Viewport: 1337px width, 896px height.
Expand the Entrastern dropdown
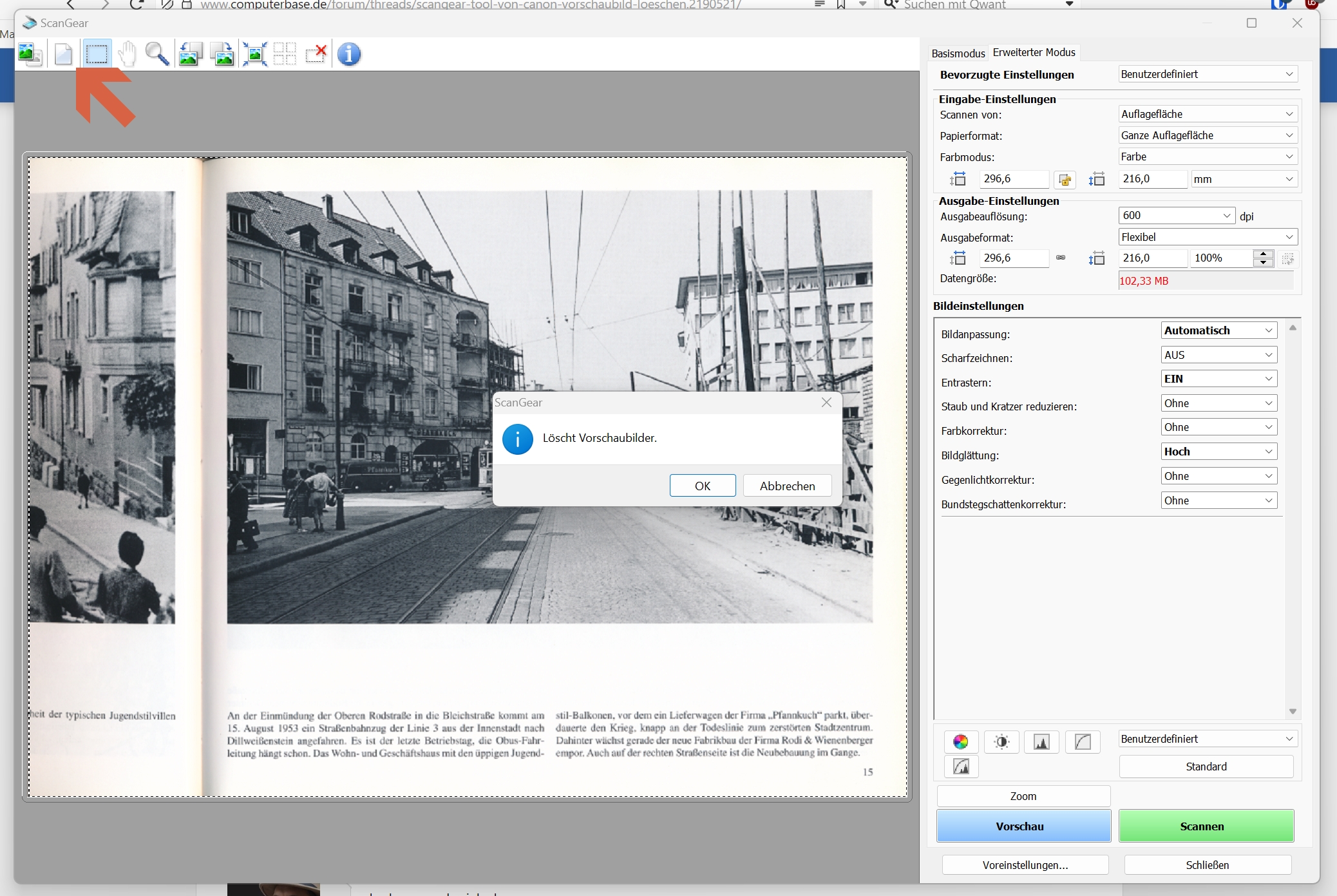click(x=1218, y=379)
